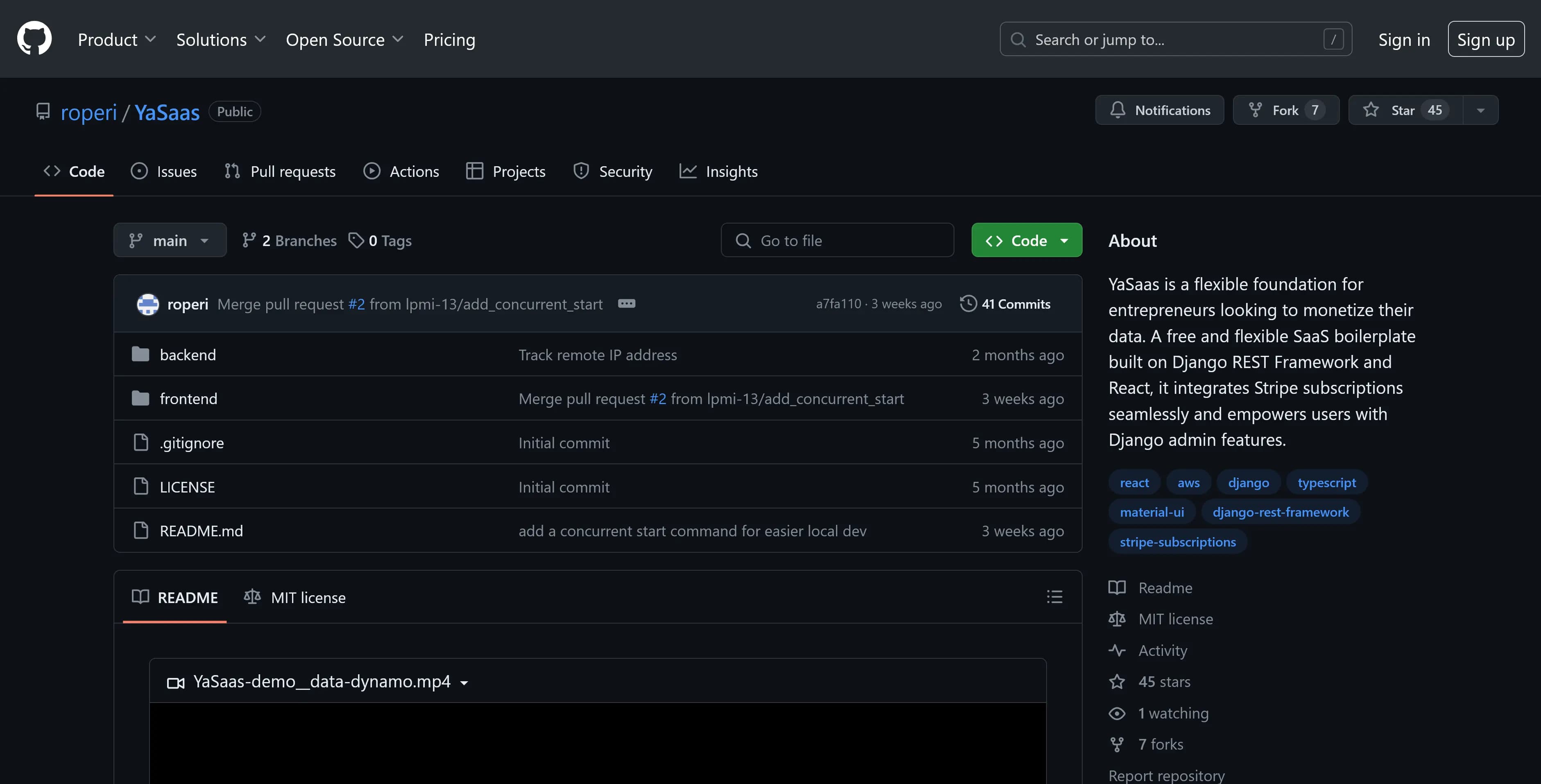Open the roperi owner profile link
1541x784 pixels.
(88, 112)
